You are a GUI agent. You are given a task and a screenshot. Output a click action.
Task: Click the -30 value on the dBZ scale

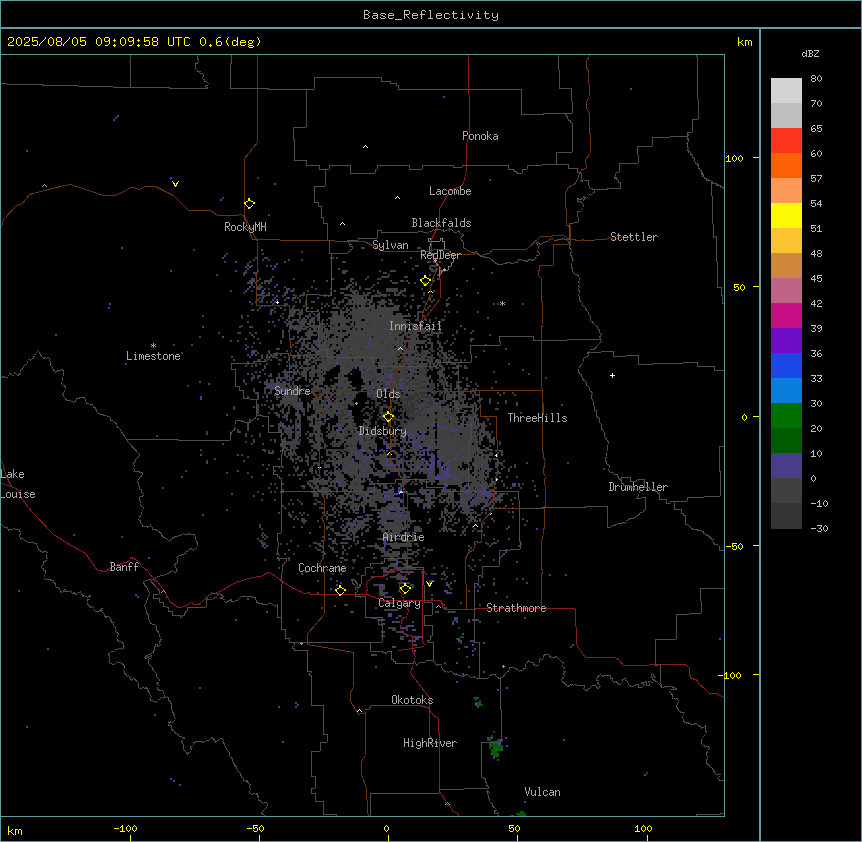coord(819,529)
